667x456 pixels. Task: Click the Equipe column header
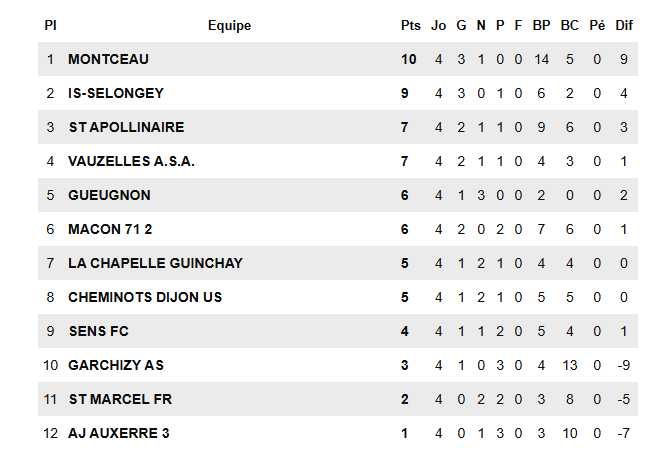point(229,25)
